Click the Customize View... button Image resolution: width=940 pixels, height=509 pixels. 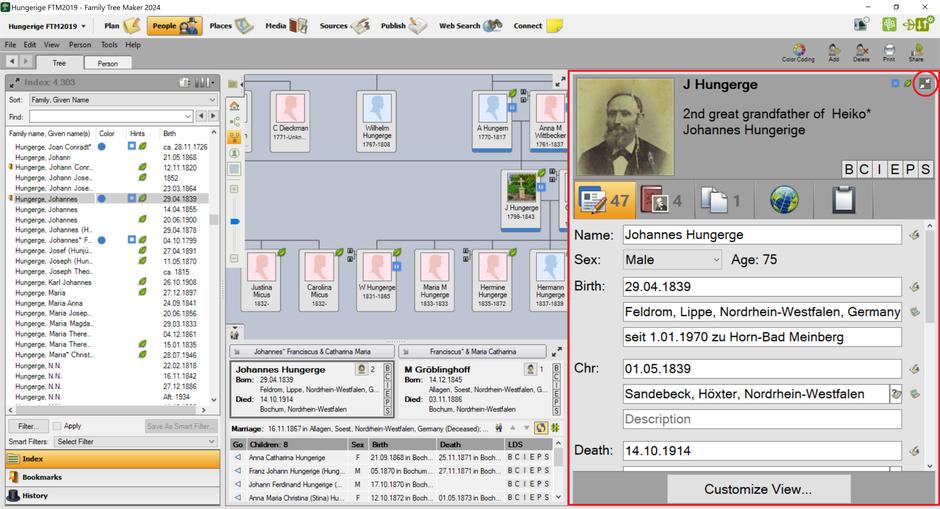click(758, 489)
